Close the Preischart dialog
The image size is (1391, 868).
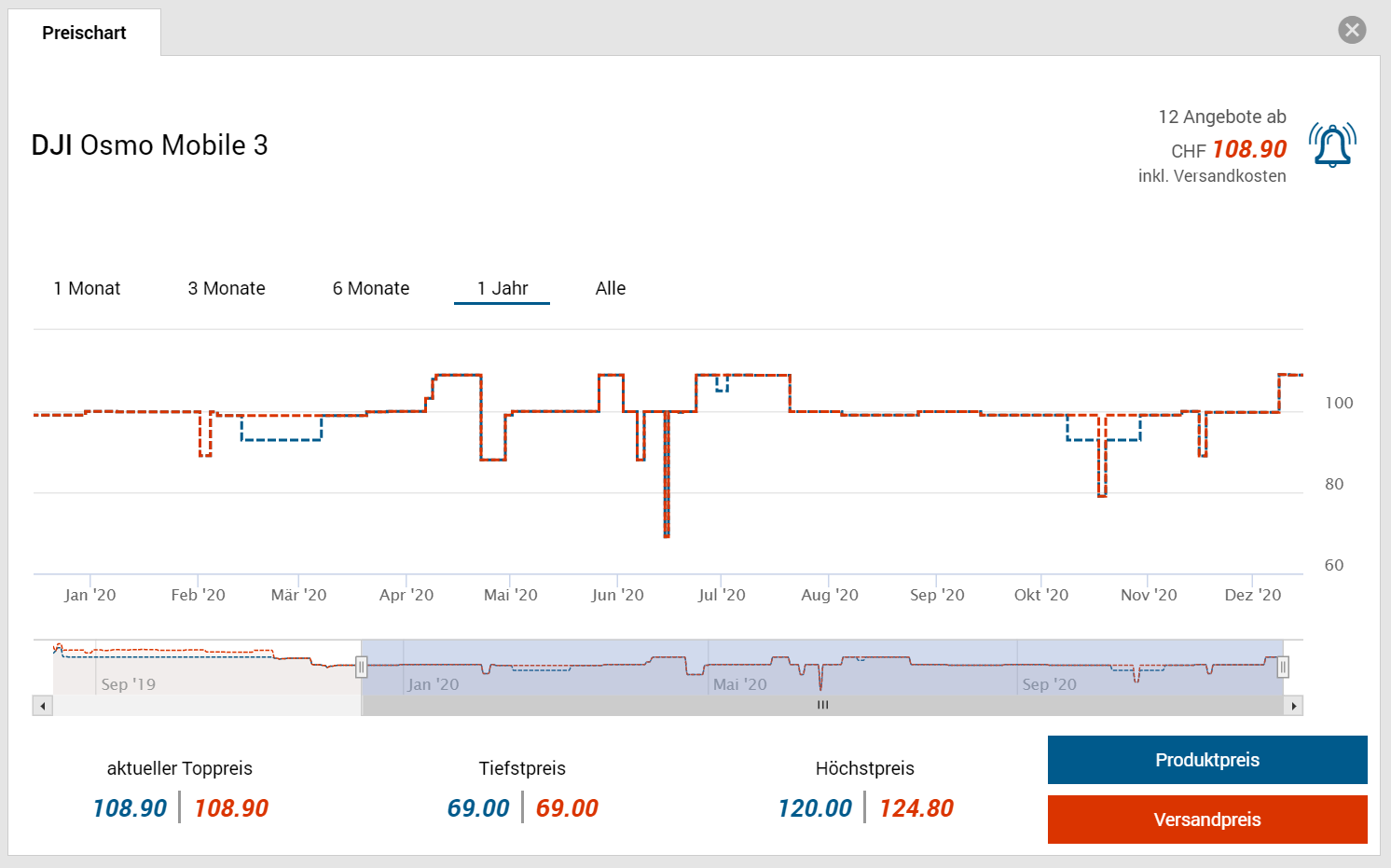click(1352, 30)
